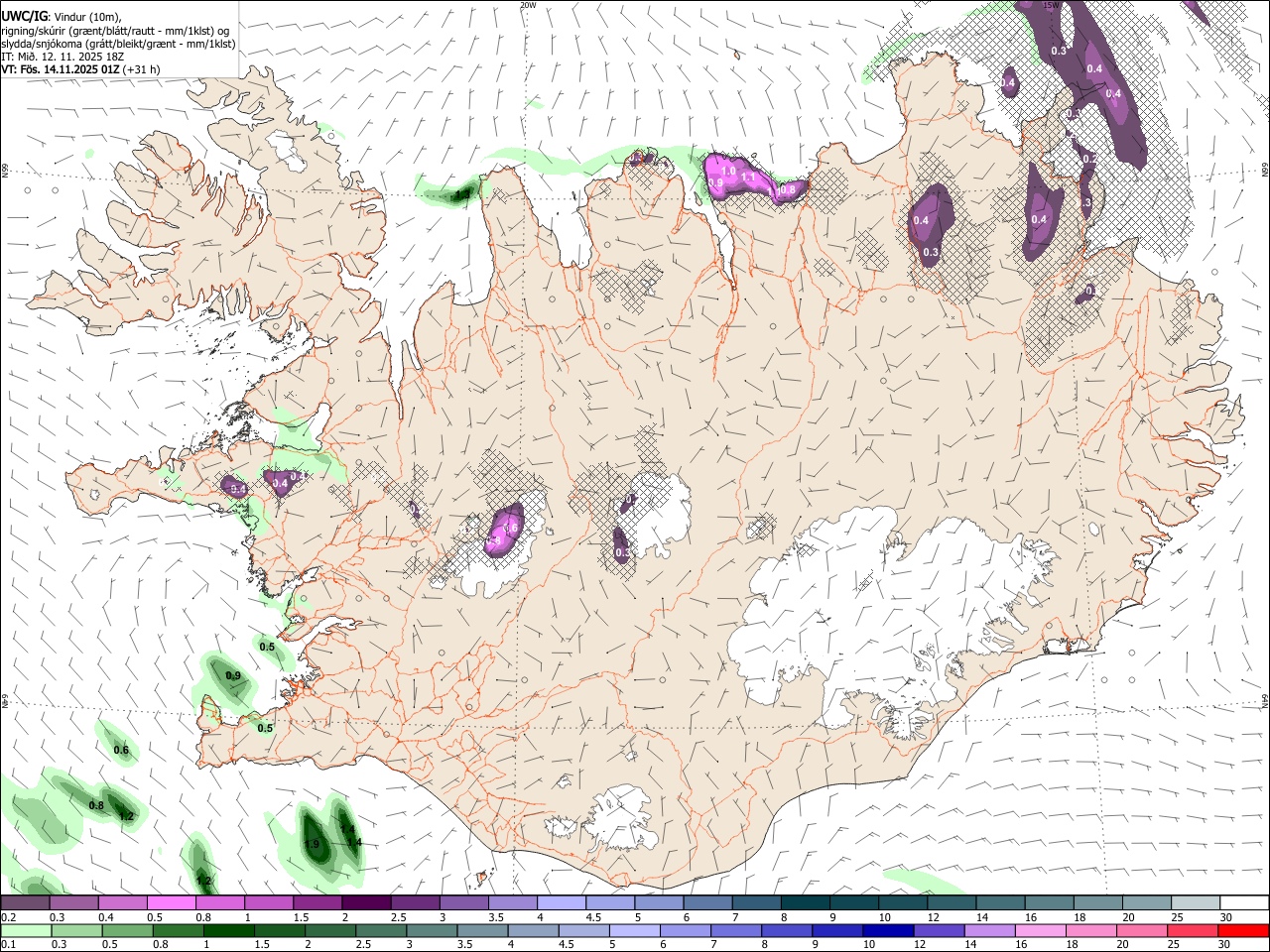This screenshot has width=1270, height=952.
Task: Pick bright pink snow swatch between 0.5 and 0.8
Action: coord(171,903)
